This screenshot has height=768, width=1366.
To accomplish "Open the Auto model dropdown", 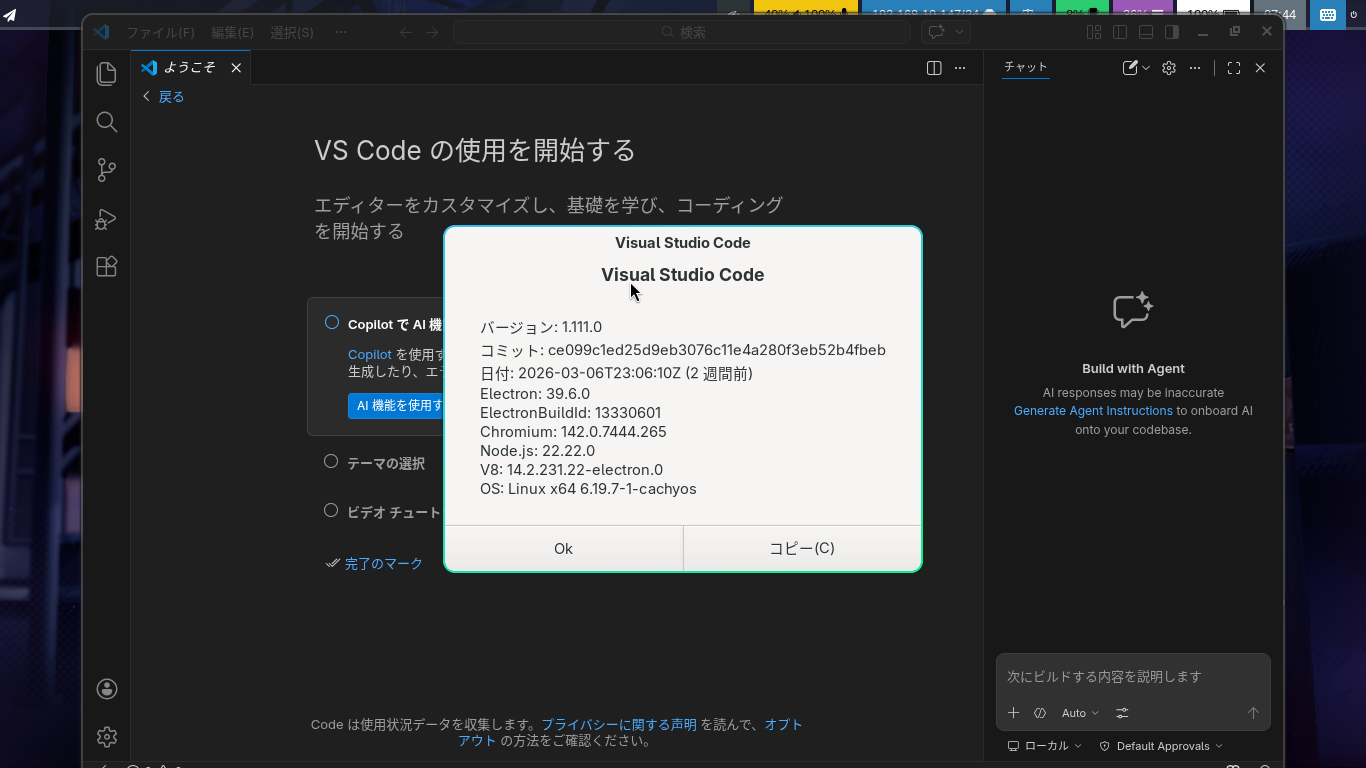I will pos(1080,713).
